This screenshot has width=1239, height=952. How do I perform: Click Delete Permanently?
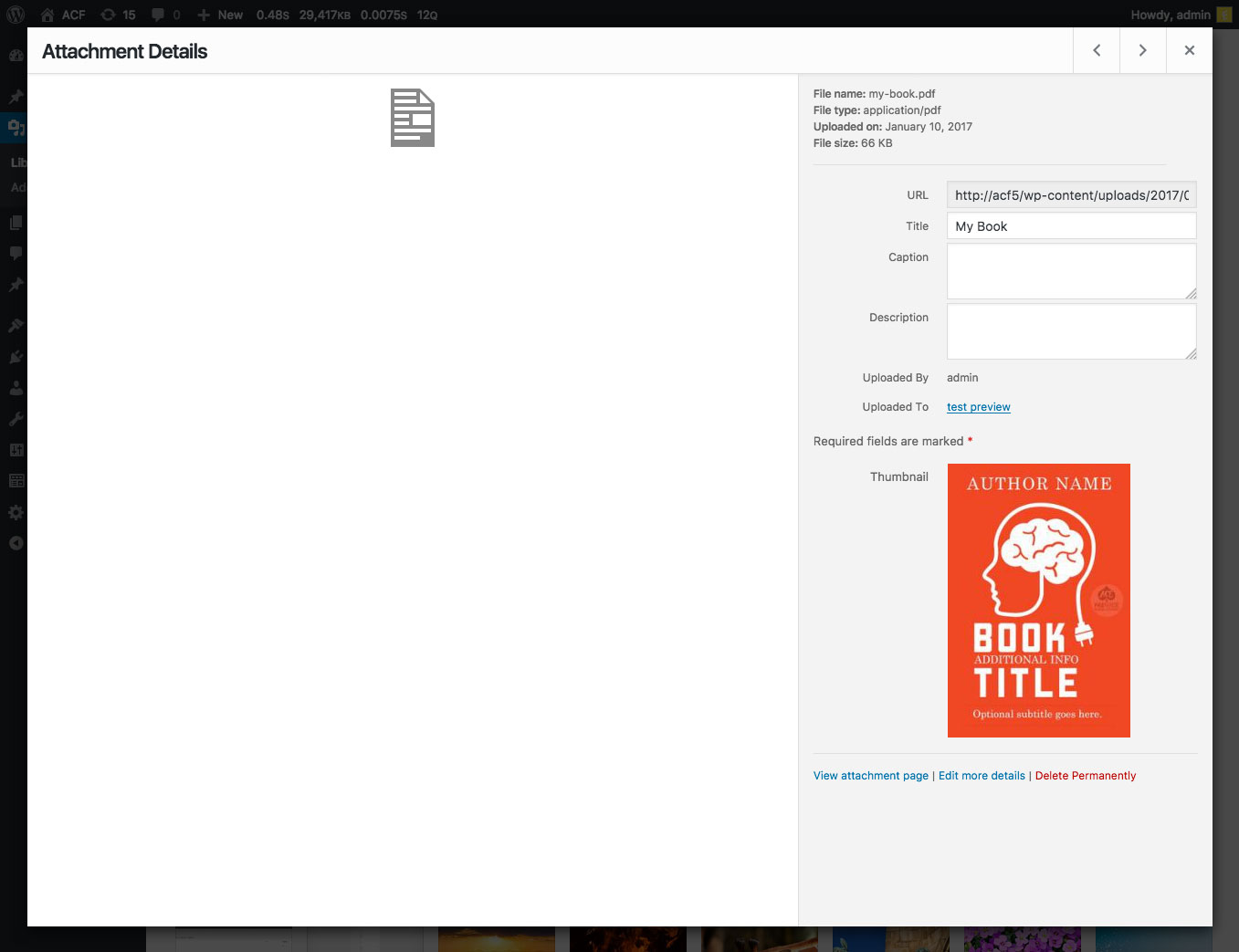pyautogui.click(x=1085, y=776)
